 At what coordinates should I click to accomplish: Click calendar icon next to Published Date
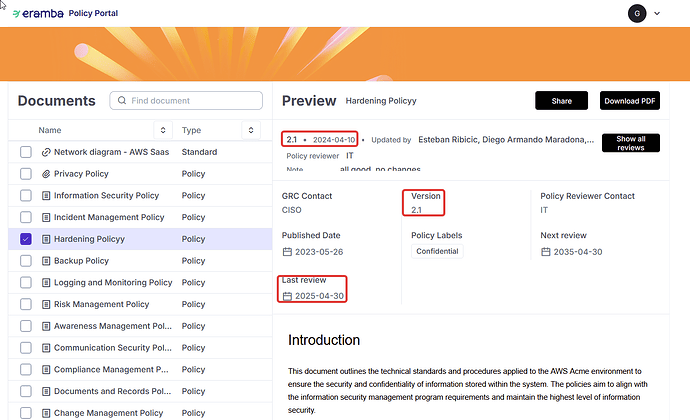click(287, 252)
